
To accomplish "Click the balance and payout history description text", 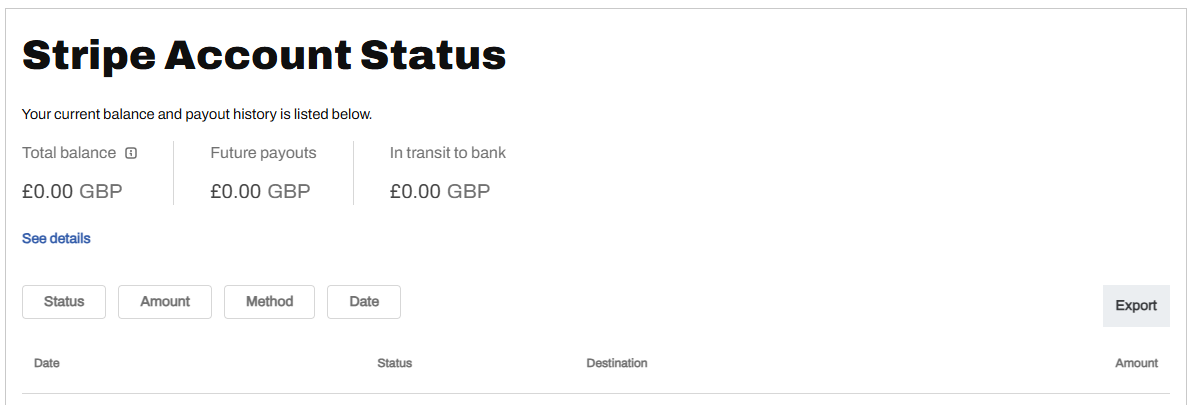I will [x=197, y=114].
